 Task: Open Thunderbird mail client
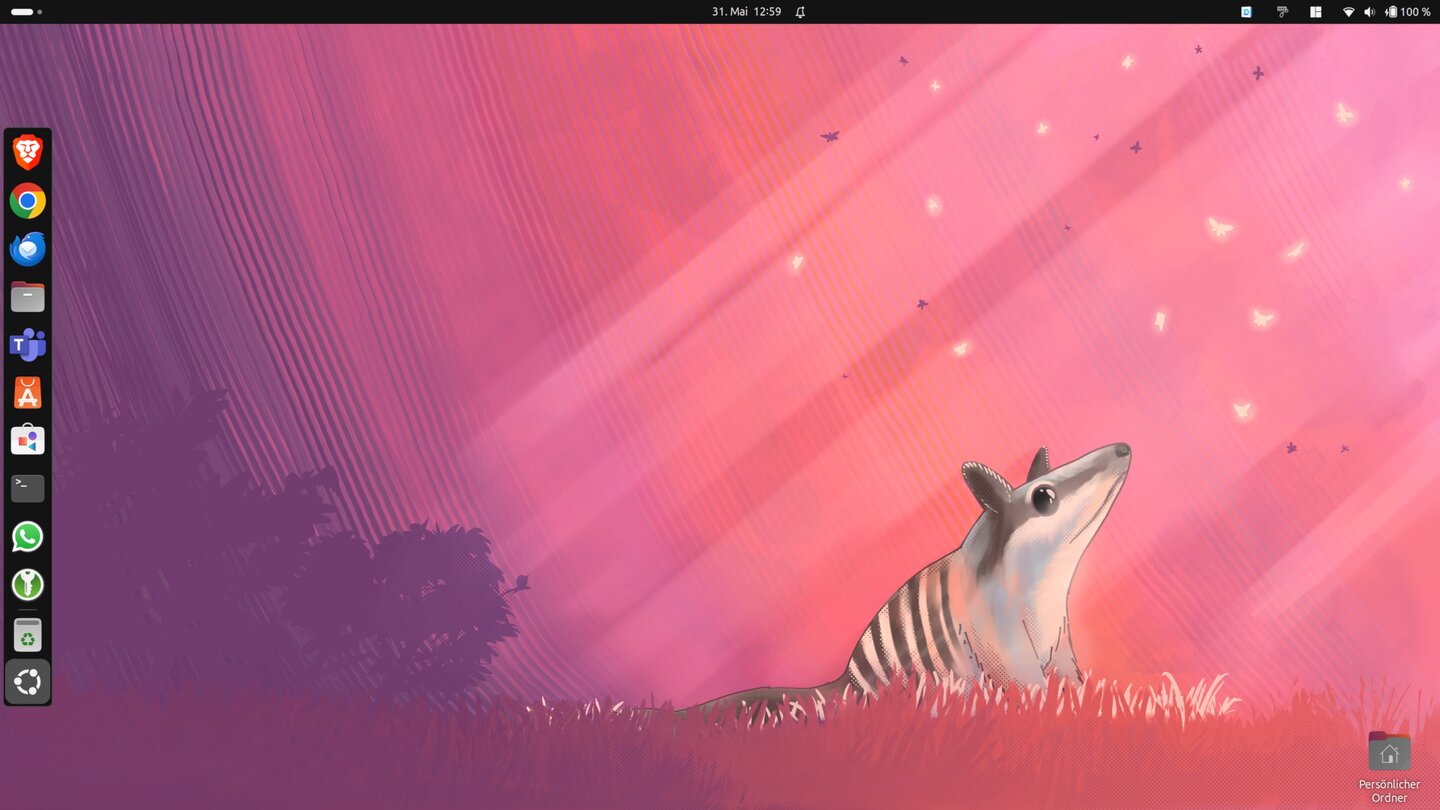coord(28,249)
